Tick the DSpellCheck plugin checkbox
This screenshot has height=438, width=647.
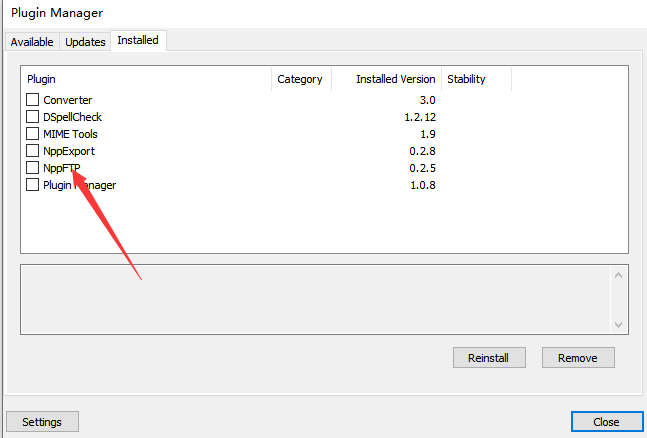tap(32, 117)
